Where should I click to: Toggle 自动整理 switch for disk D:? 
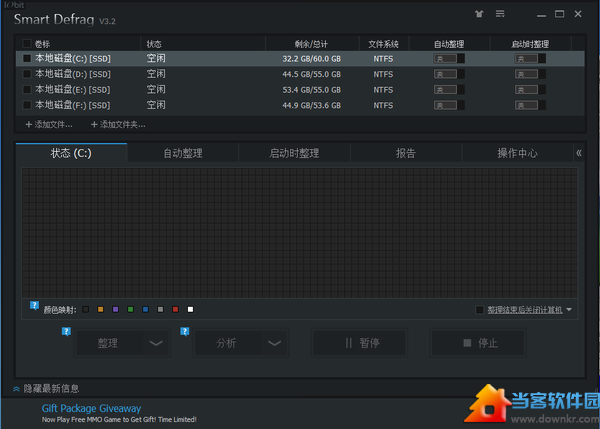coord(449,74)
